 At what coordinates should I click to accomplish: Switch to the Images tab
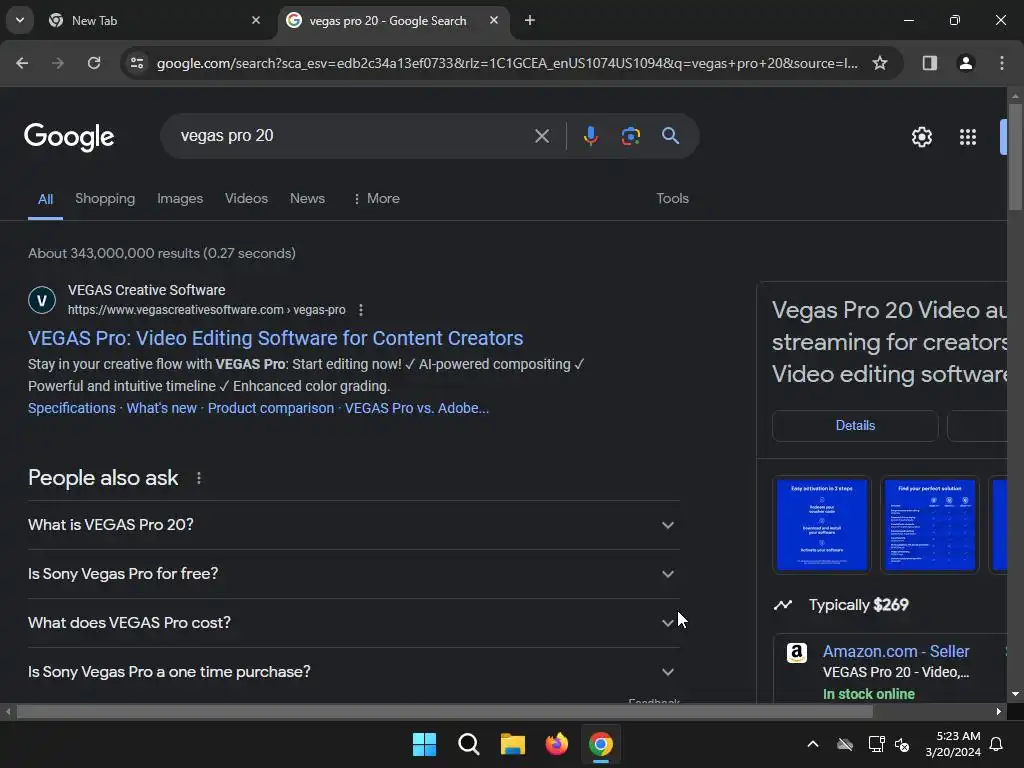click(180, 199)
